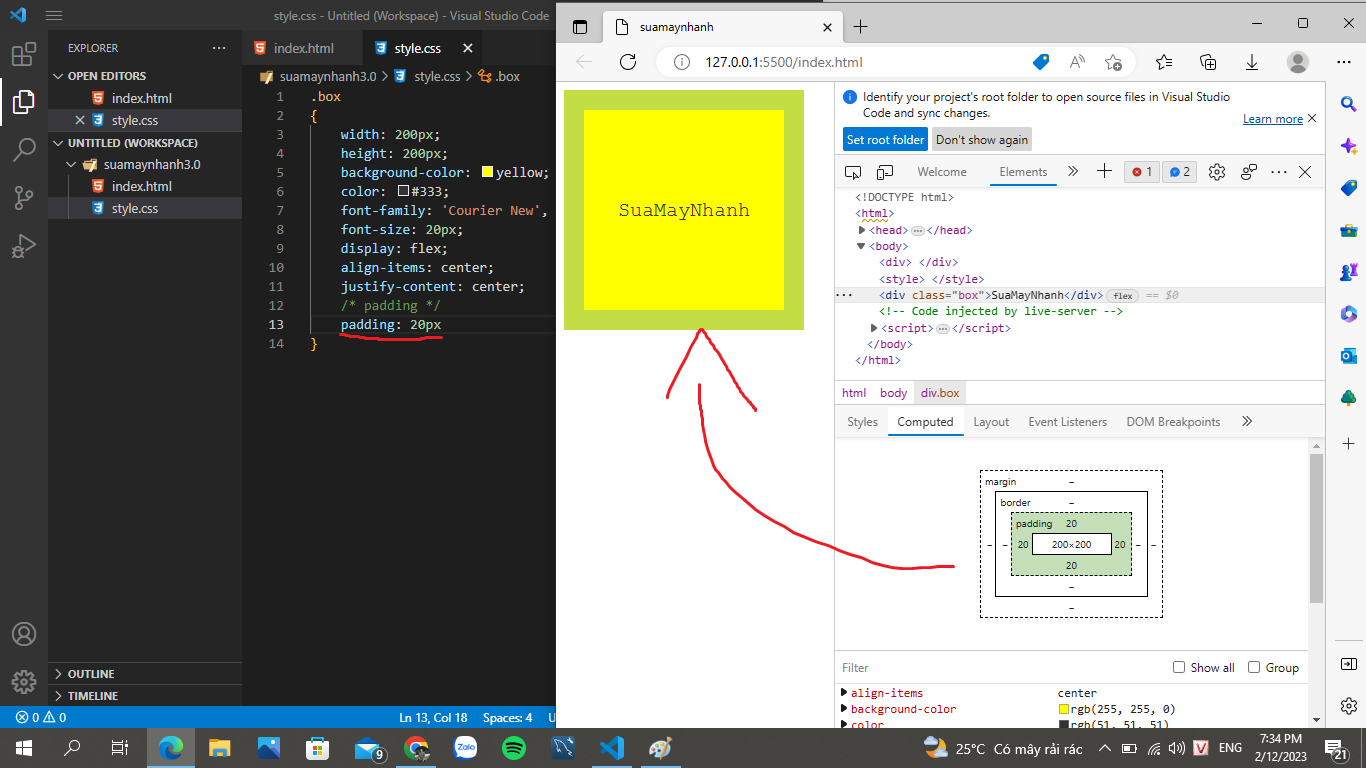Open Outlook in Edge sidebar
Image resolution: width=1366 pixels, height=768 pixels.
1348,356
